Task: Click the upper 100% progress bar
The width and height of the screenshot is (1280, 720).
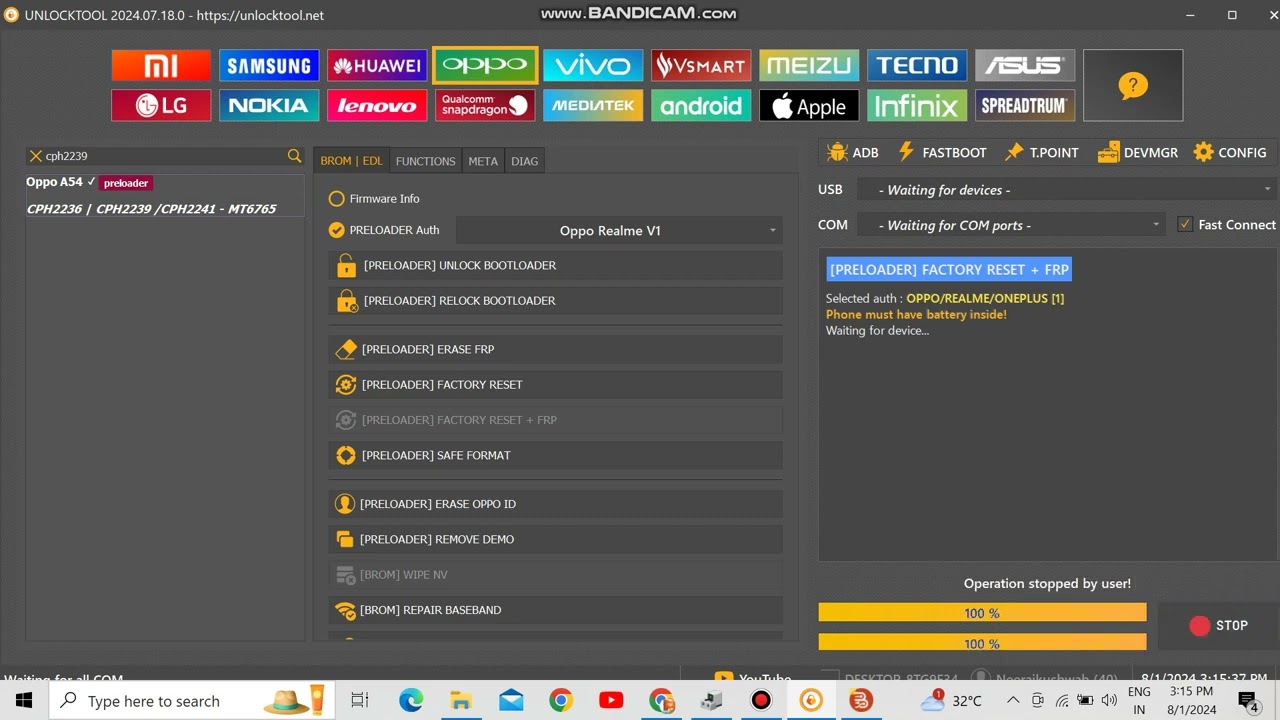Action: [x=982, y=613]
